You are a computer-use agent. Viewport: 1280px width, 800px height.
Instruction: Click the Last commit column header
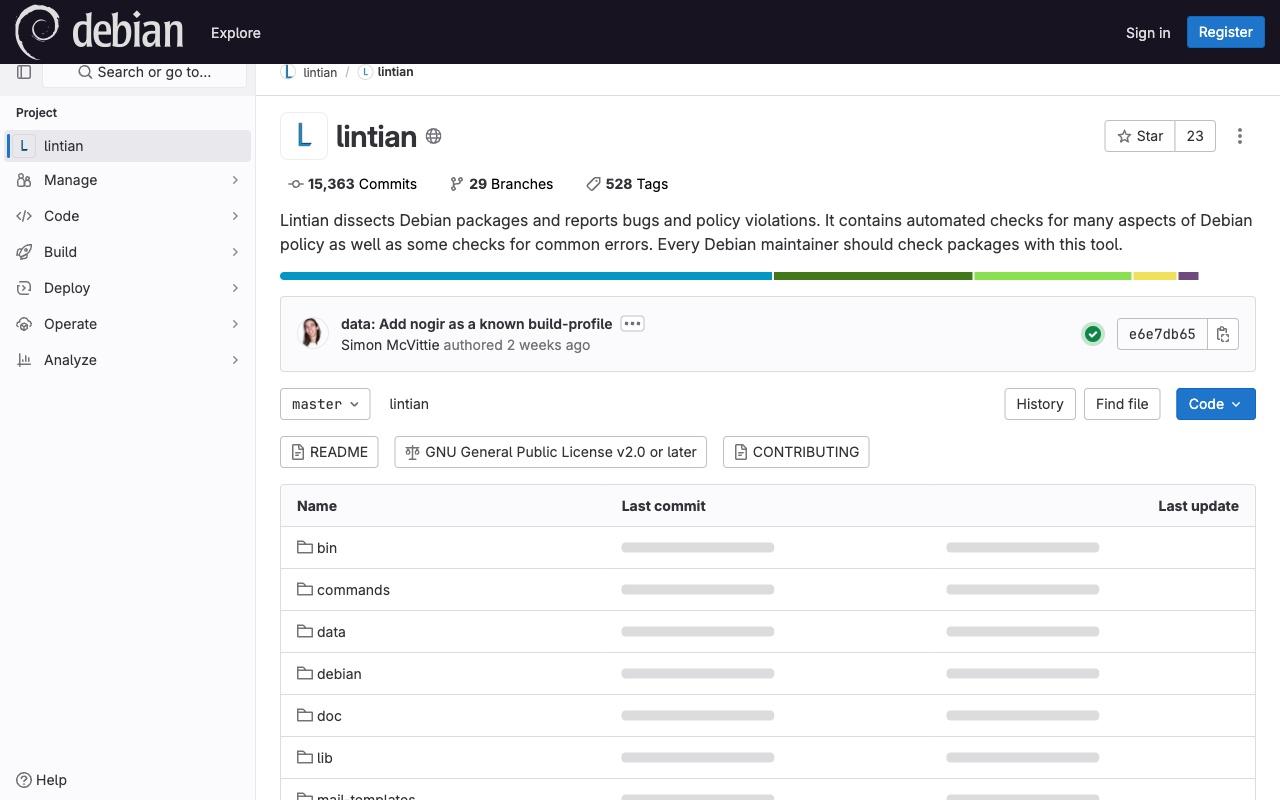click(x=664, y=506)
